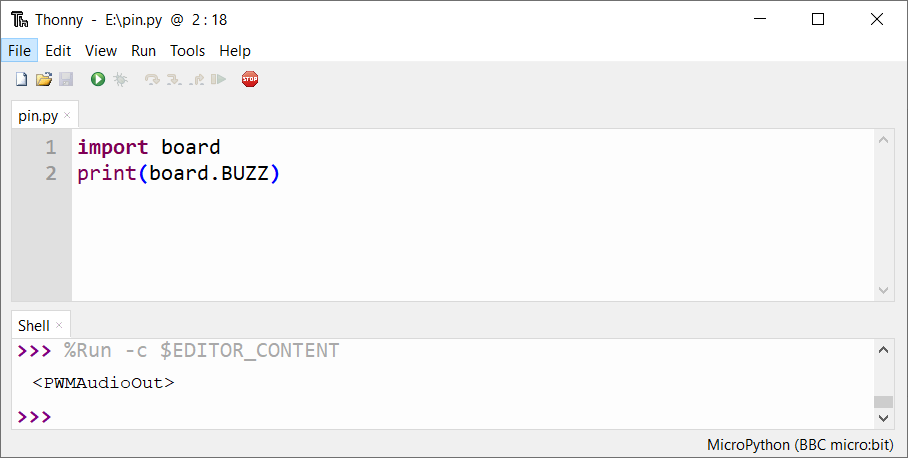Run the current script with the green play icon
The width and height of the screenshot is (908, 458).
98,79
